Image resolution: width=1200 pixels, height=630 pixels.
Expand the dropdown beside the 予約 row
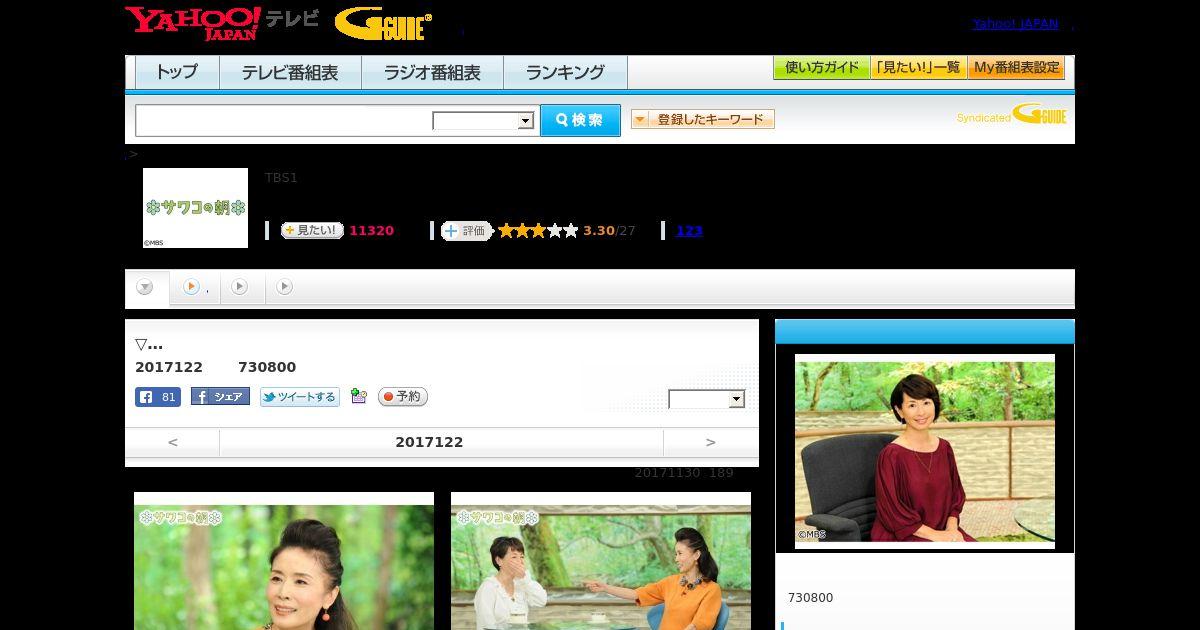(707, 399)
